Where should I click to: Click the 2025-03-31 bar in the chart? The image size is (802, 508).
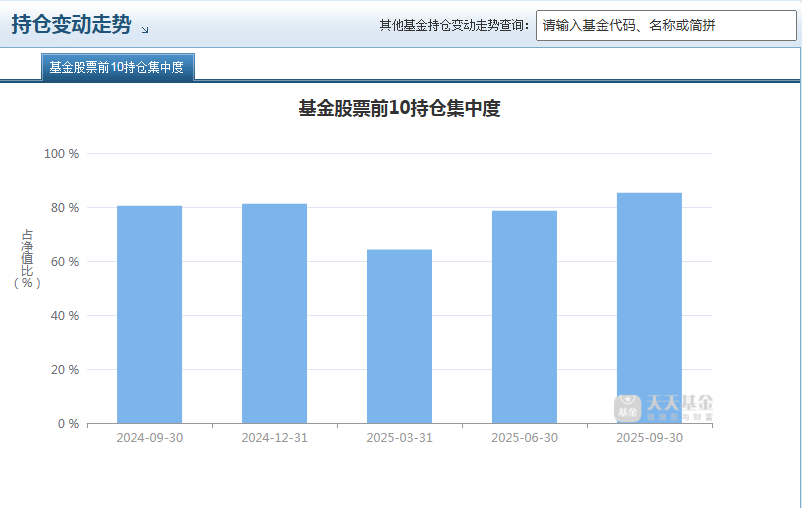click(x=399, y=337)
